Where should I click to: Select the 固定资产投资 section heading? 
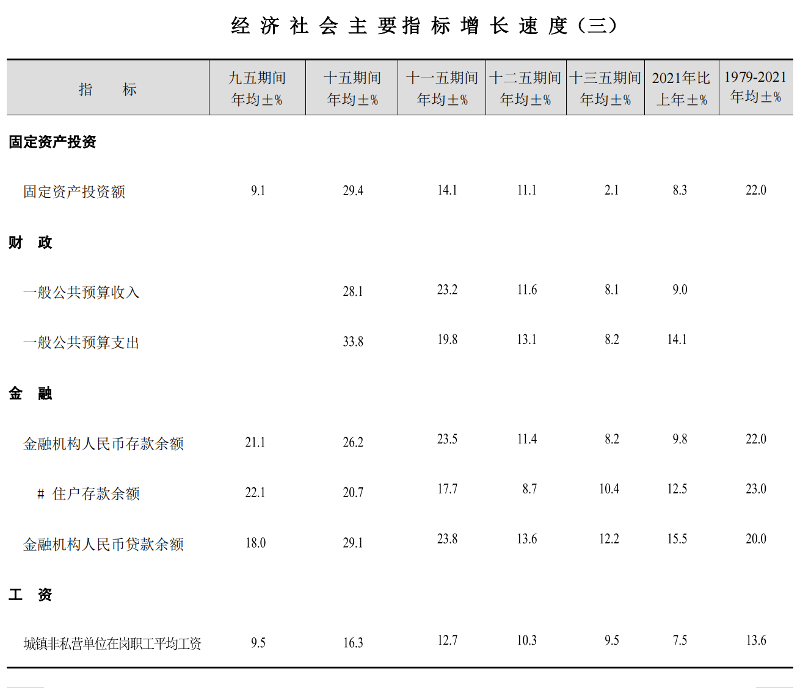[x=53, y=142]
